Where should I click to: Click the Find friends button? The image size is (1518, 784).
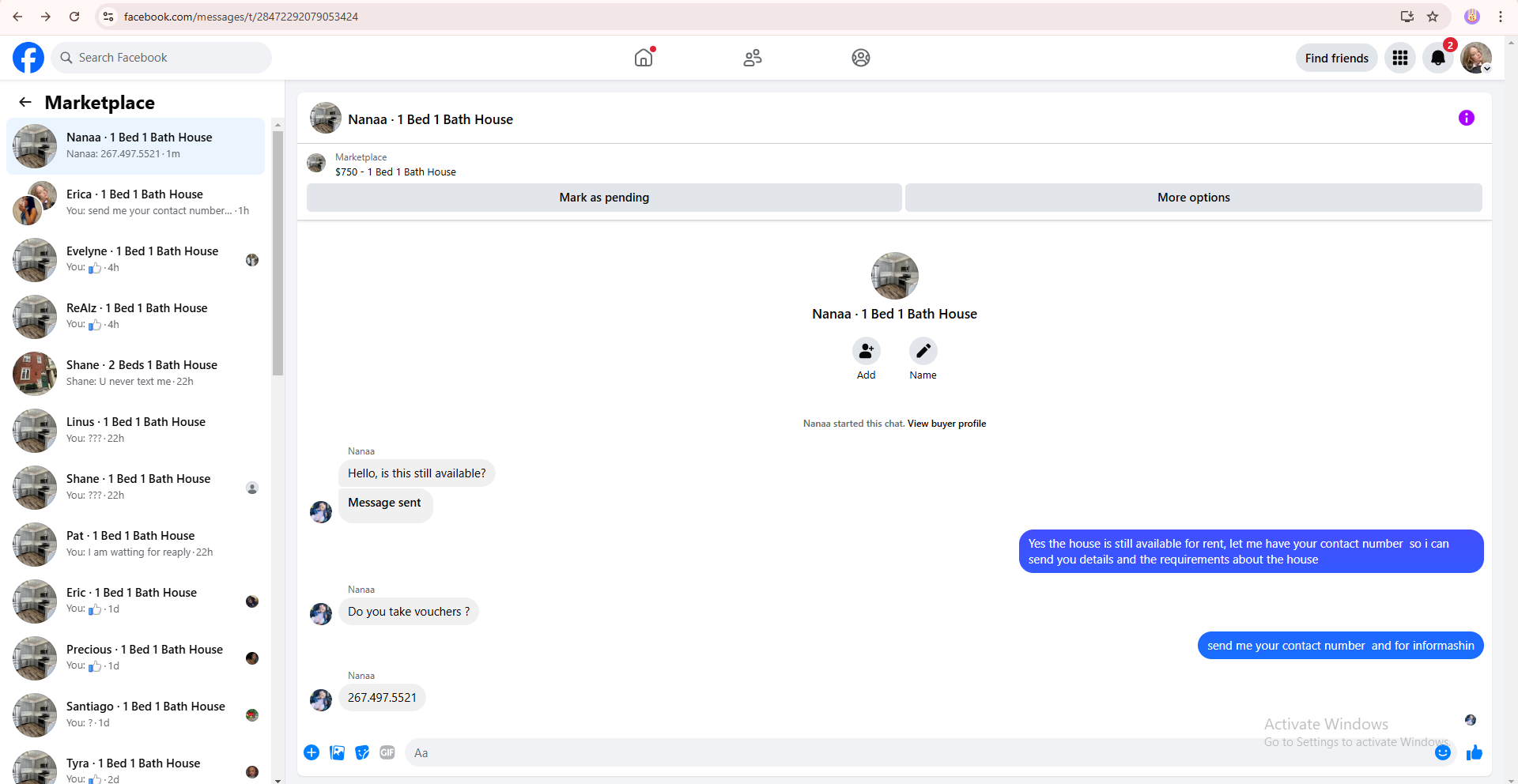click(x=1337, y=58)
